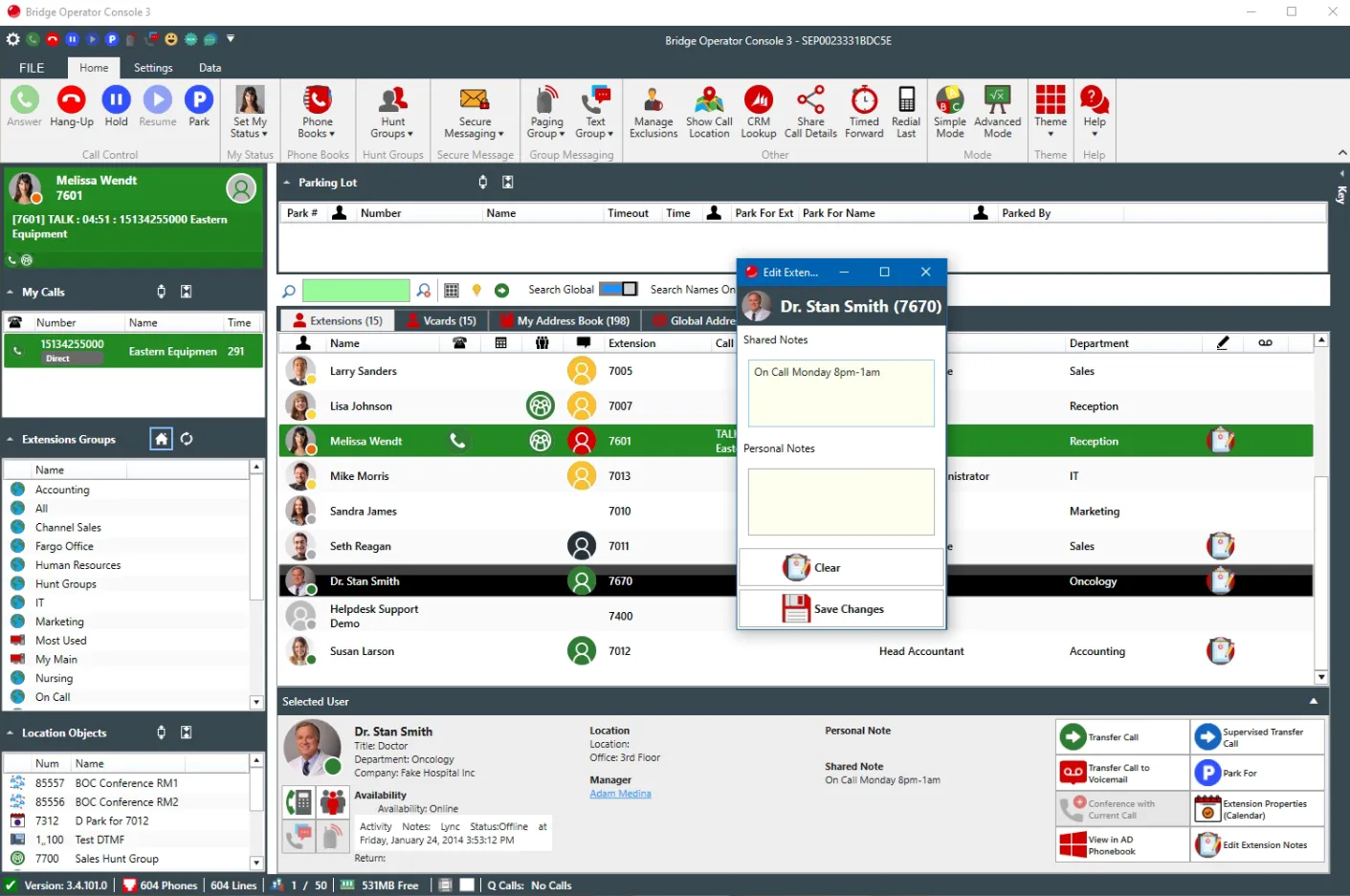Click the Hang-Up call icon

click(72, 100)
